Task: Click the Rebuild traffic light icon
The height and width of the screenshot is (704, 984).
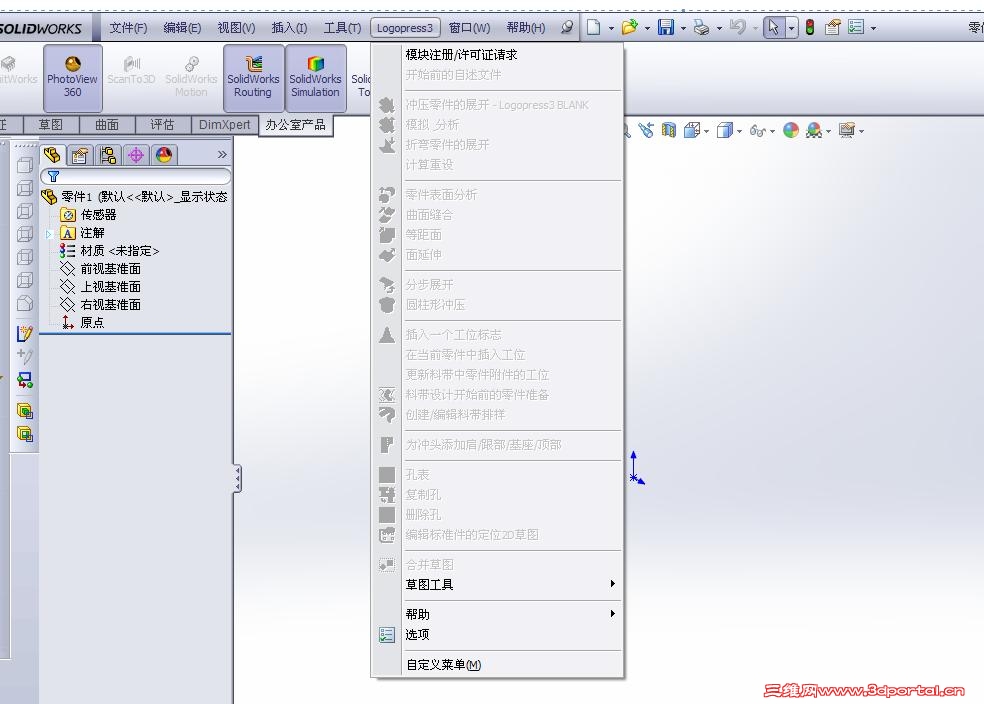Action: [x=810, y=27]
